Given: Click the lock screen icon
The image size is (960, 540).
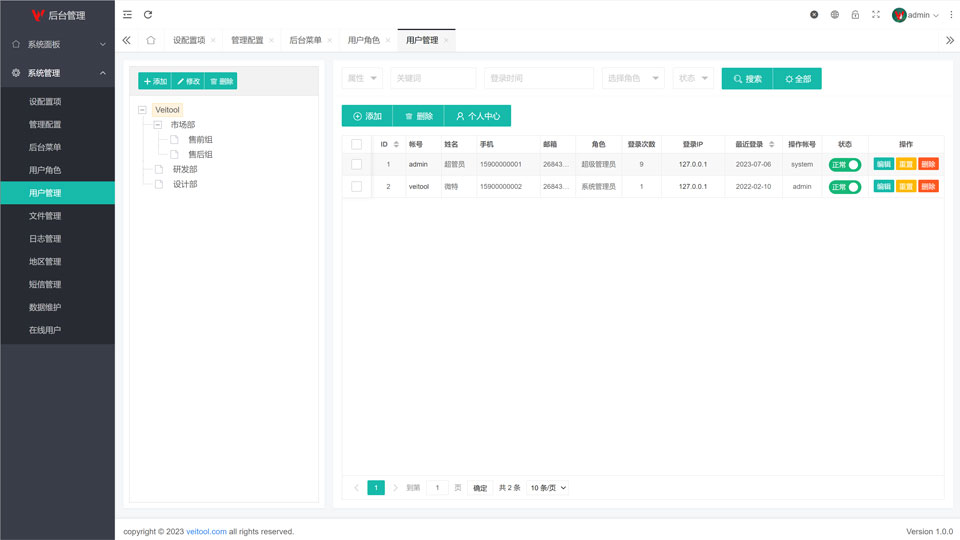Looking at the screenshot, I should point(855,15).
